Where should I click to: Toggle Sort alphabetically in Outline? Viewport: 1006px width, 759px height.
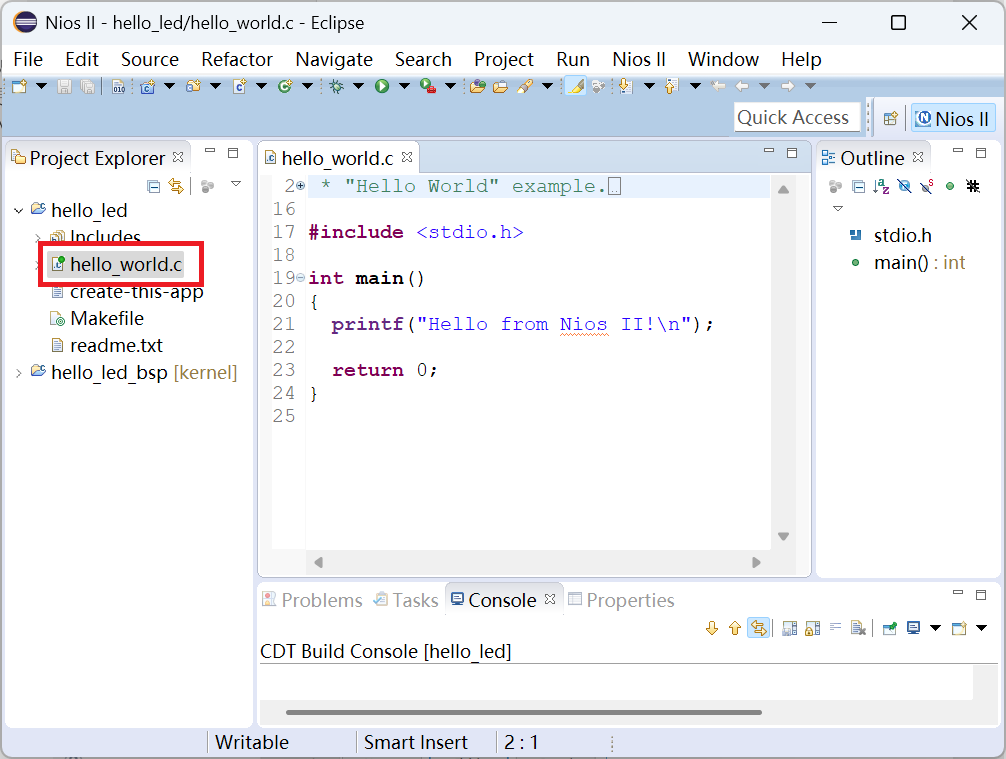(881, 187)
